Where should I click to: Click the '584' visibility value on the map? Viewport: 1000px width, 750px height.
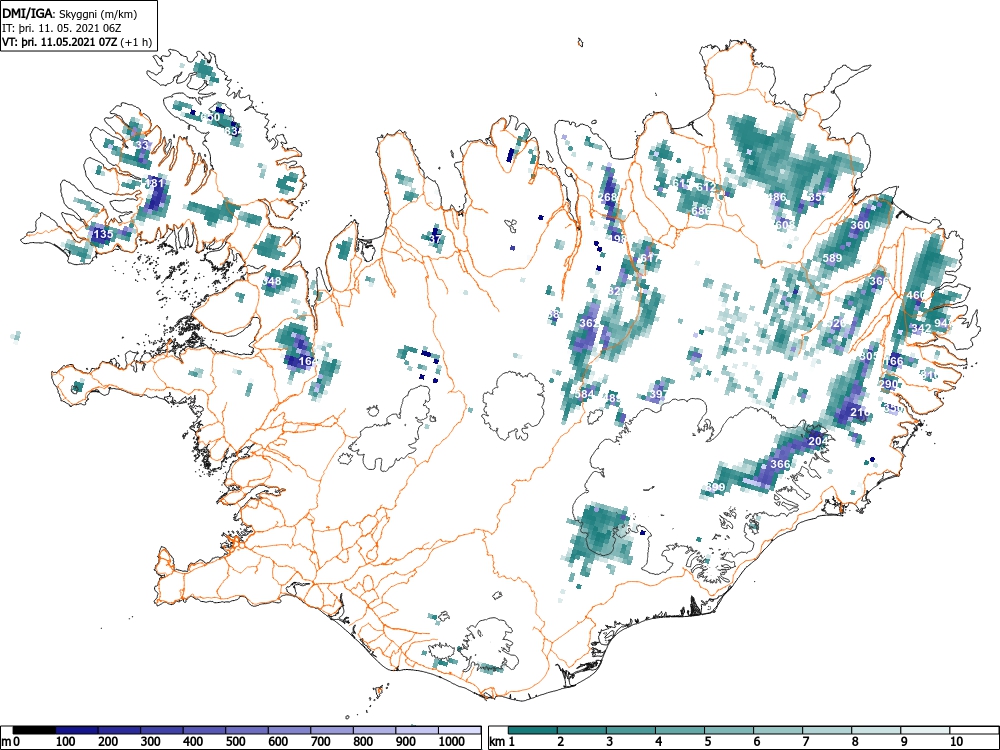click(584, 395)
